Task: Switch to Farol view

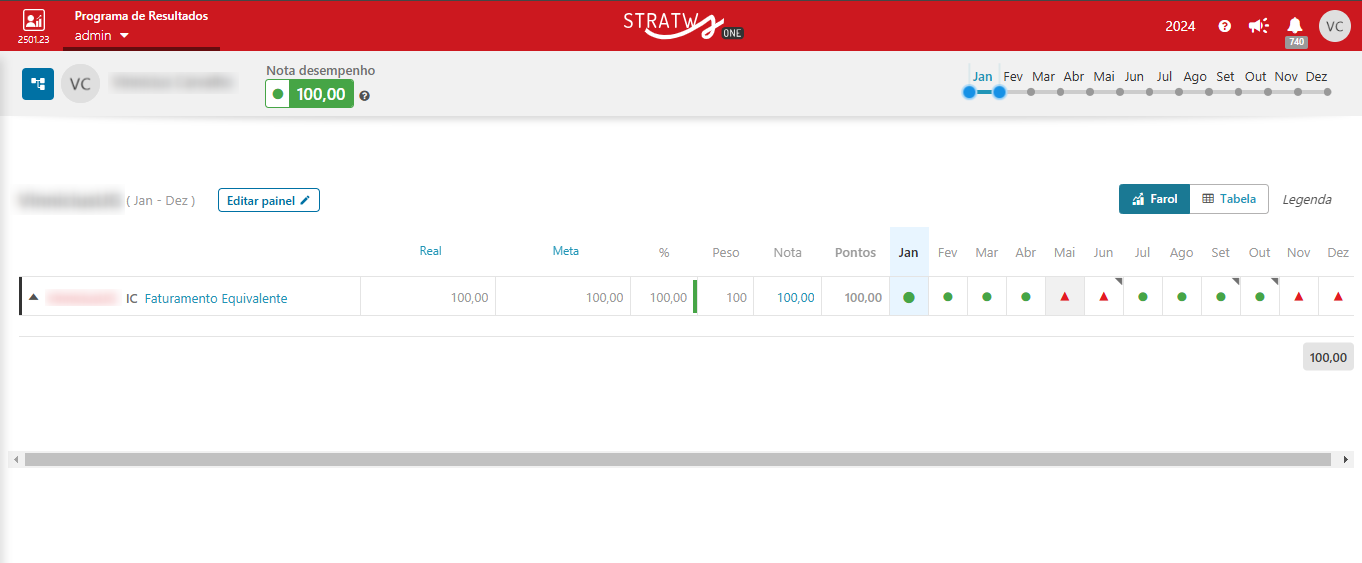Action: [x=1154, y=199]
